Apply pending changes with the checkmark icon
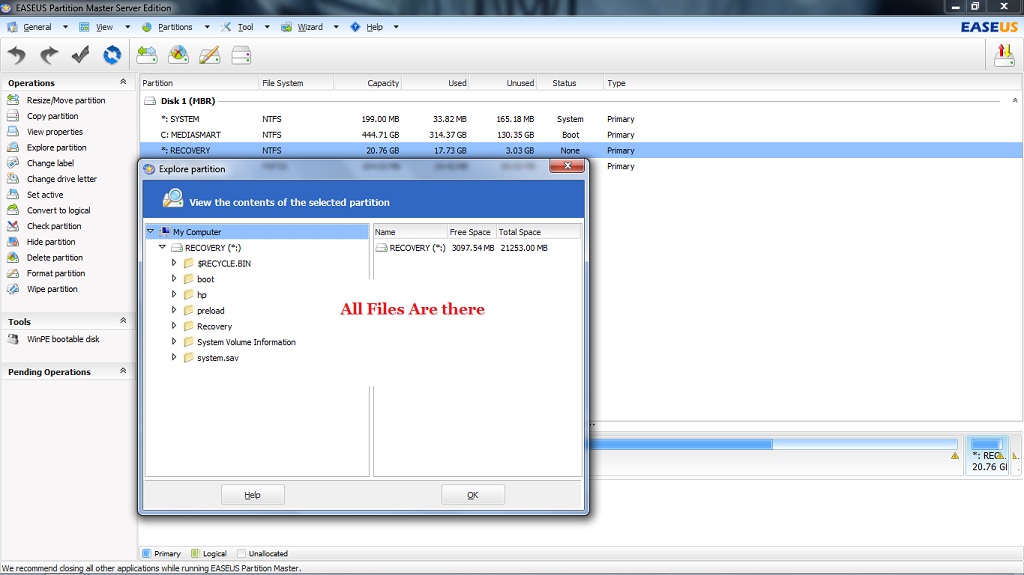Viewport: 1024px width, 575px height. pos(80,56)
